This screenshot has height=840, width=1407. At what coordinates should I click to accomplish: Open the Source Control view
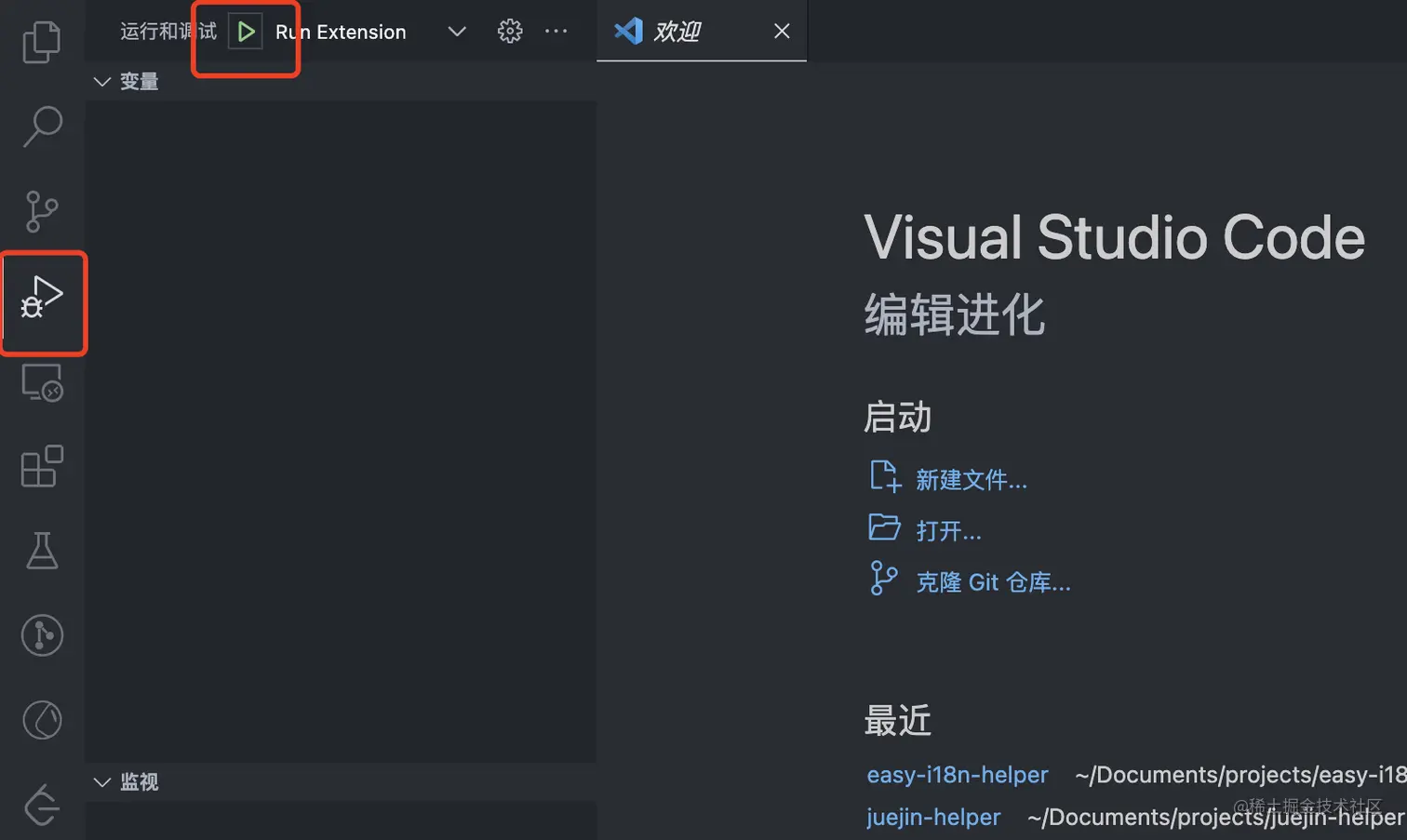[42, 211]
